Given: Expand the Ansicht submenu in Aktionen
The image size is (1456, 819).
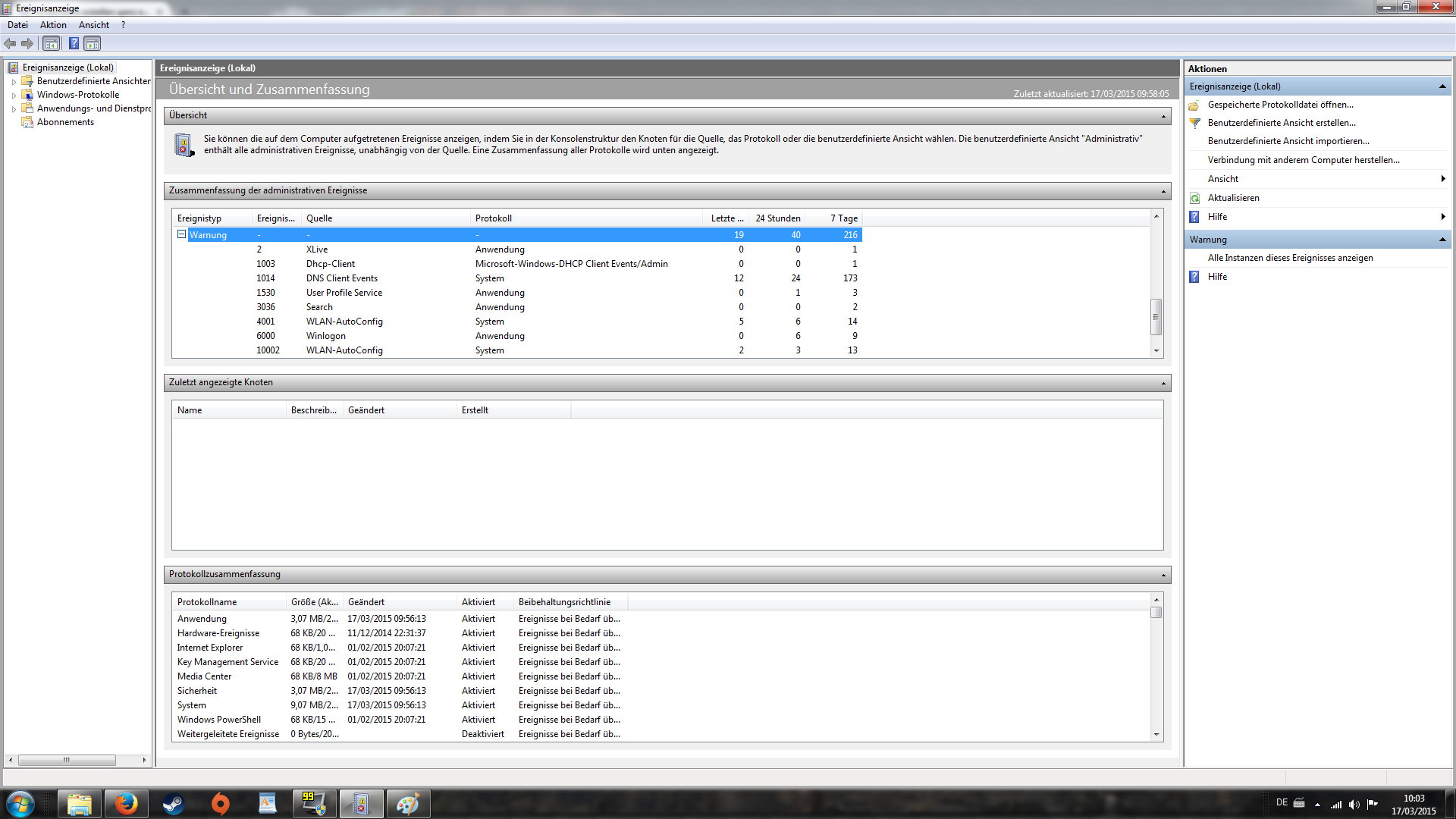Looking at the screenshot, I should click(1442, 179).
